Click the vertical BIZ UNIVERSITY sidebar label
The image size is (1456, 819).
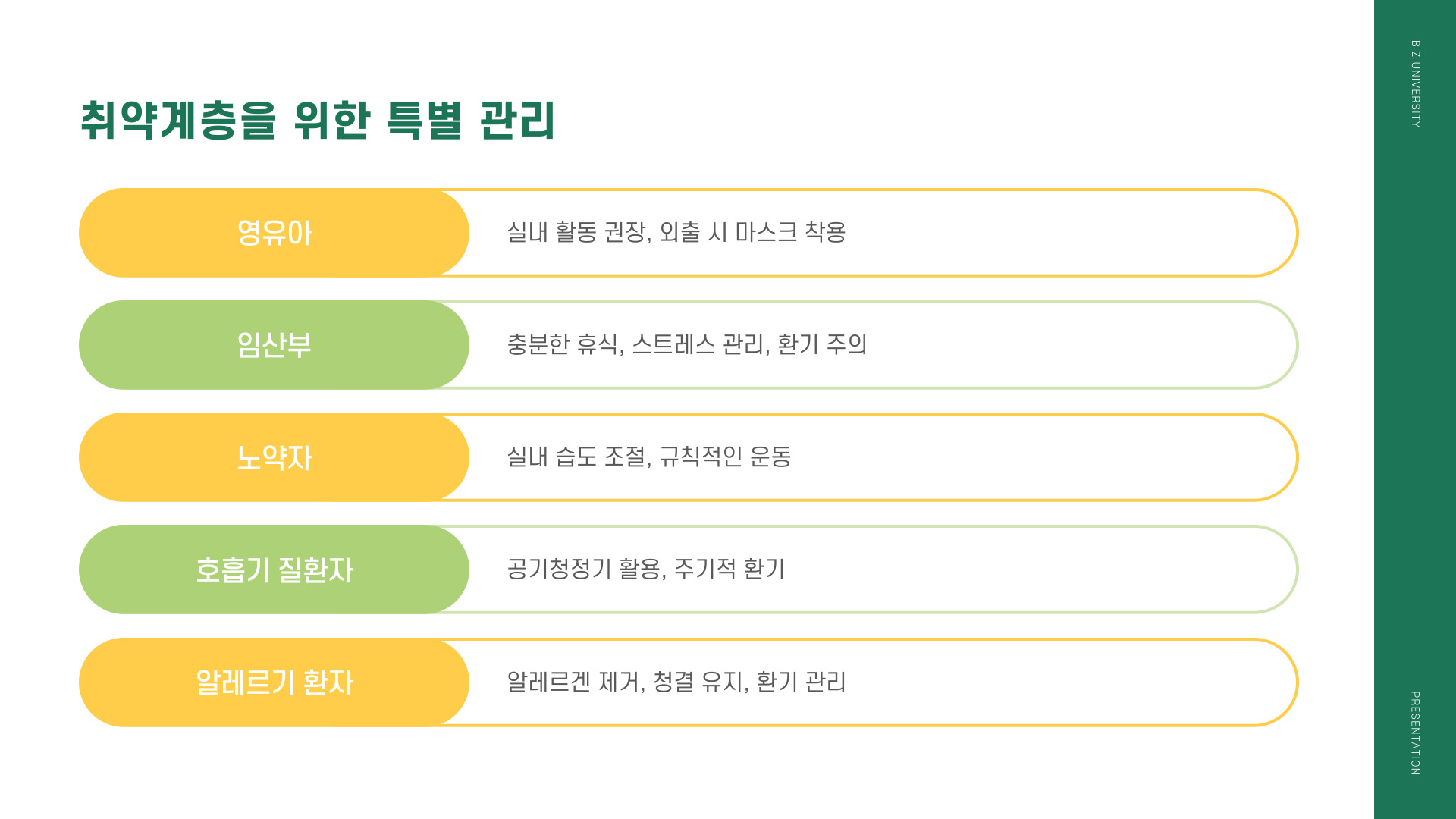(1415, 84)
